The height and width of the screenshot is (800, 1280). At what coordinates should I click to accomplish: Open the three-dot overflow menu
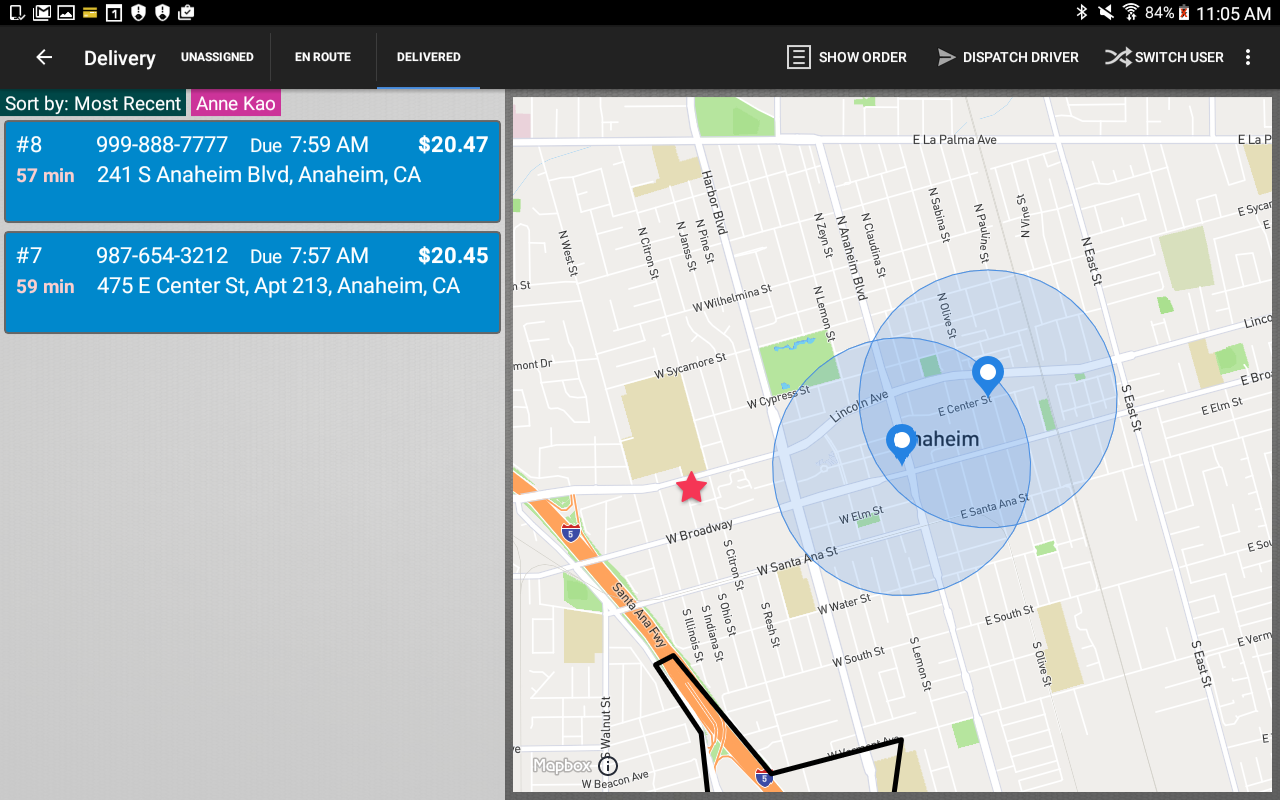(1248, 57)
